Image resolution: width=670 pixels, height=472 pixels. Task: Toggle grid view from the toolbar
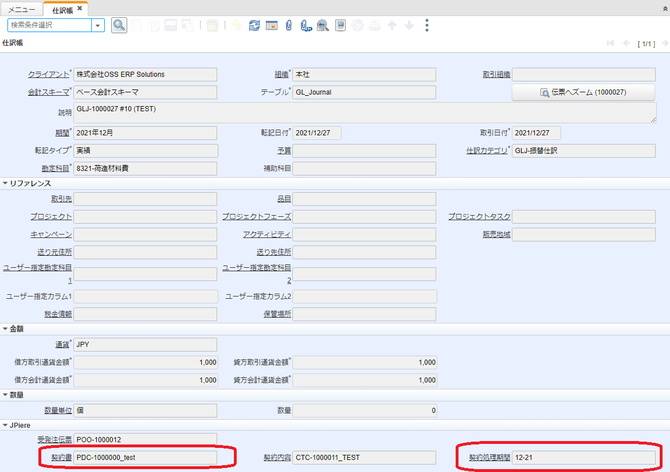pos(271,26)
